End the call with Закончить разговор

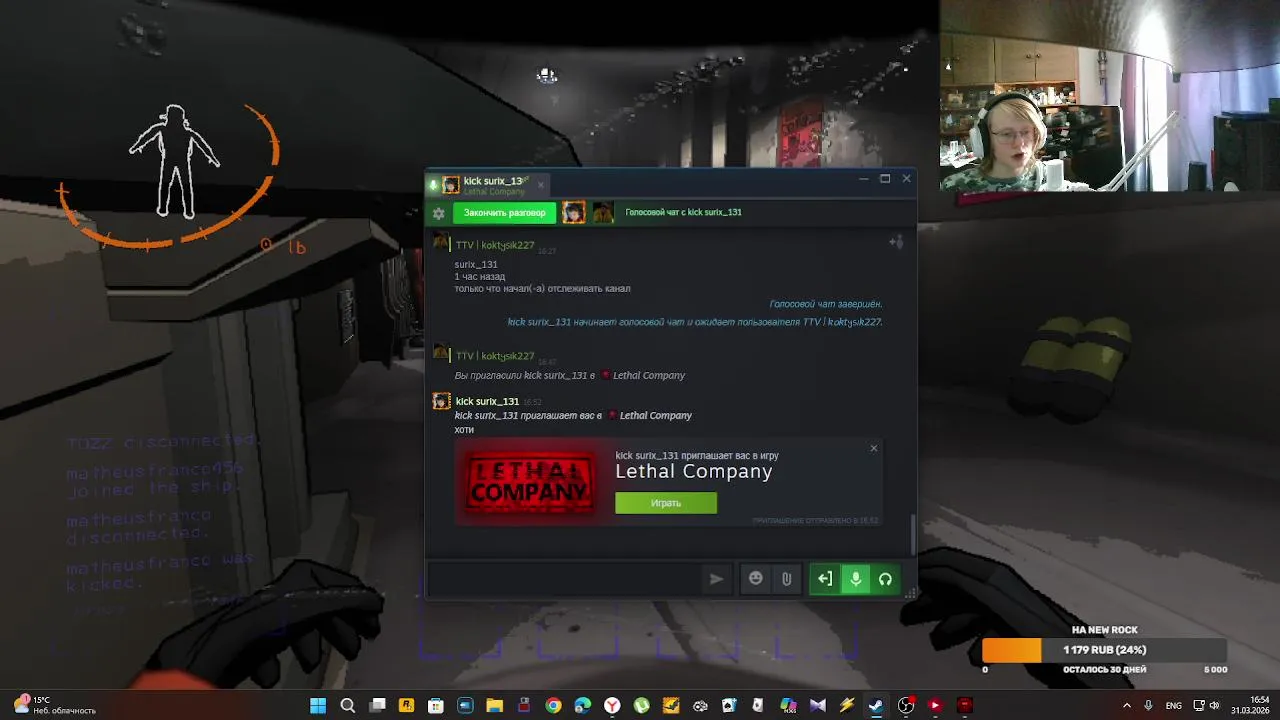504,213
